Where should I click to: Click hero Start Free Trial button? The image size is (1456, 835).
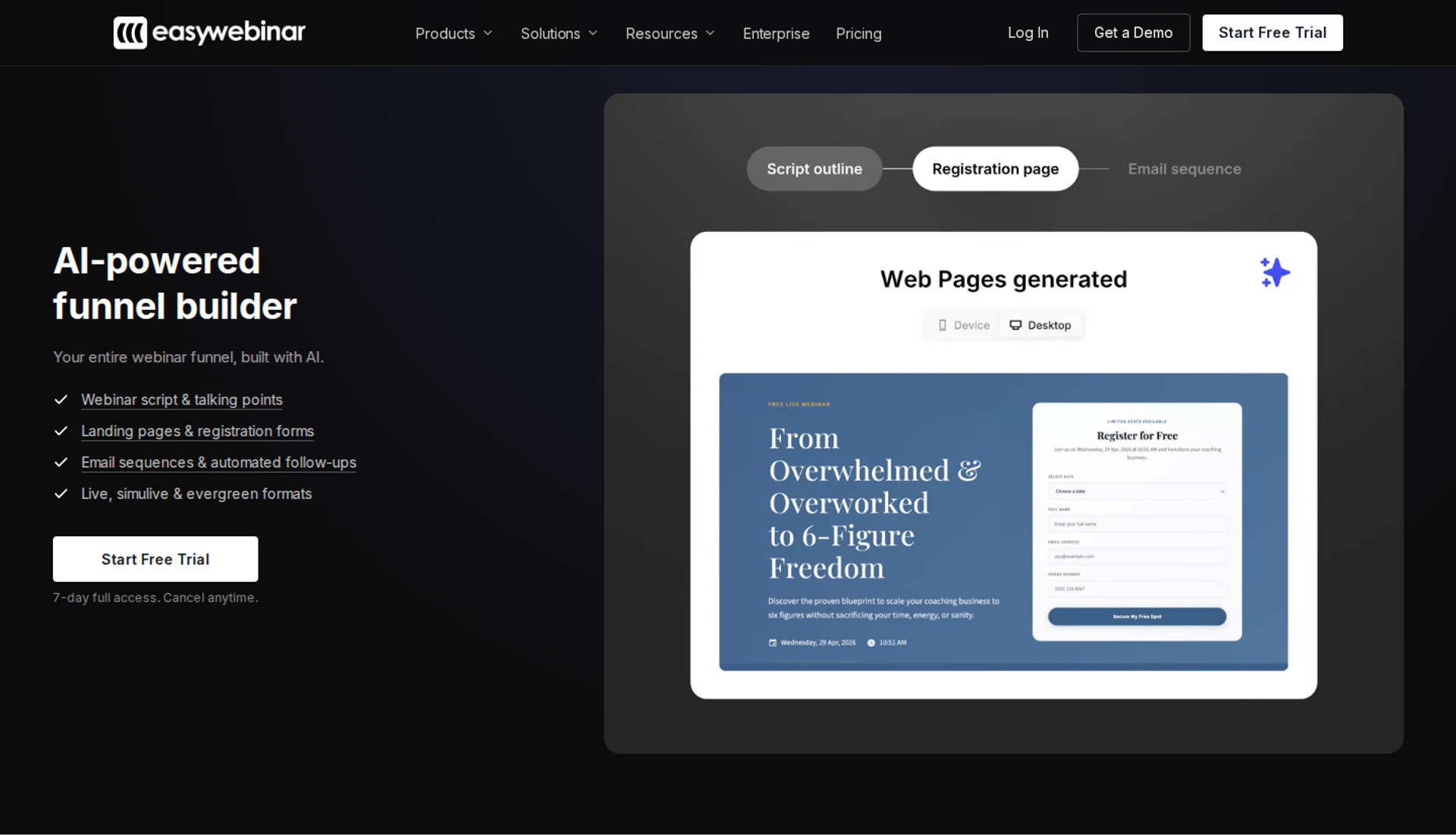coord(155,559)
